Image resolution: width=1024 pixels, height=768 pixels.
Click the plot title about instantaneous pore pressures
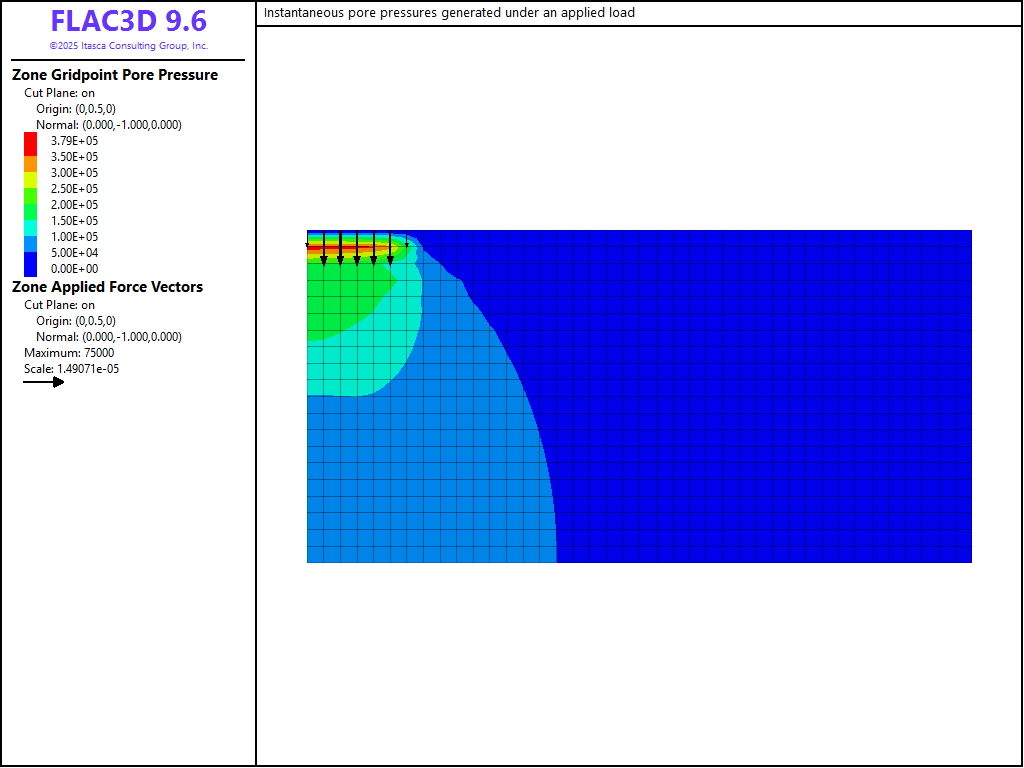(x=449, y=13)
